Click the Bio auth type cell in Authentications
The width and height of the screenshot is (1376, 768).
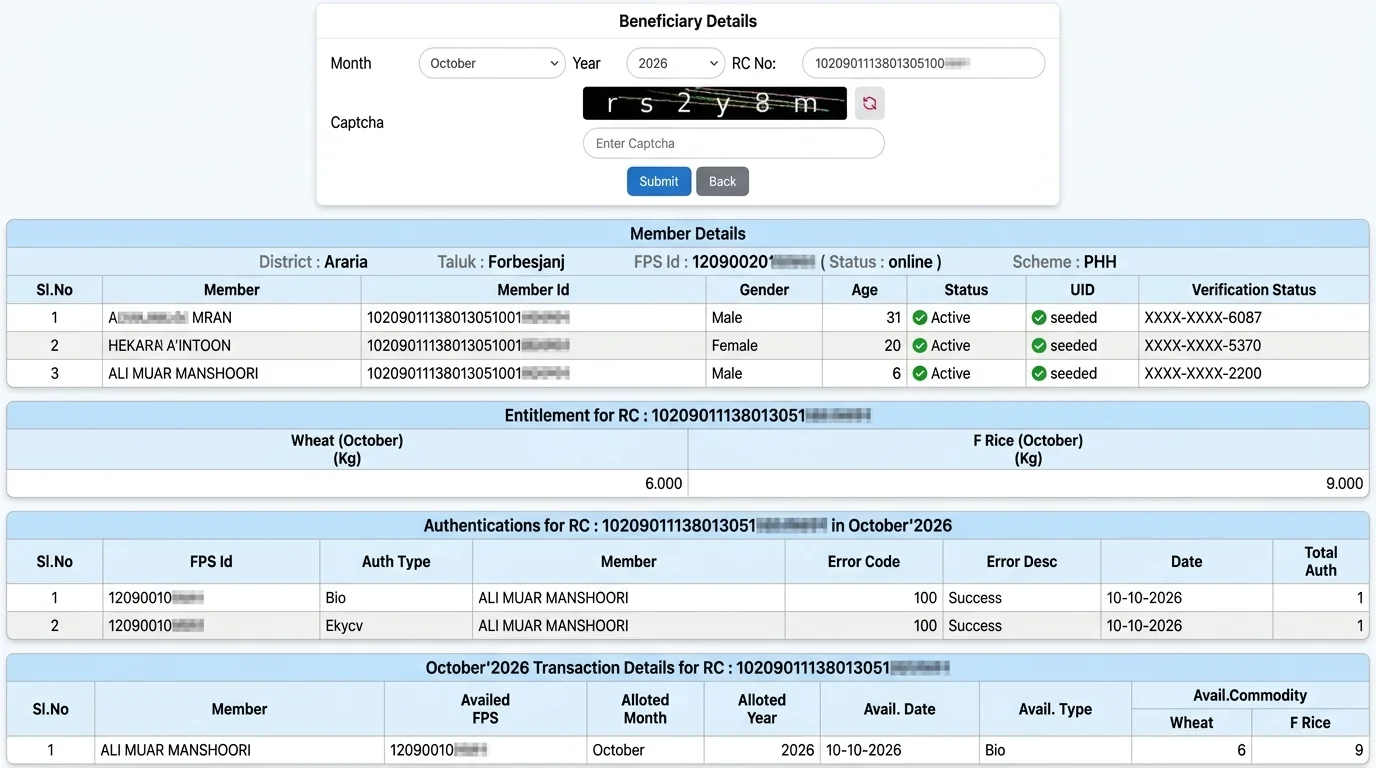(x=396, y=598)
